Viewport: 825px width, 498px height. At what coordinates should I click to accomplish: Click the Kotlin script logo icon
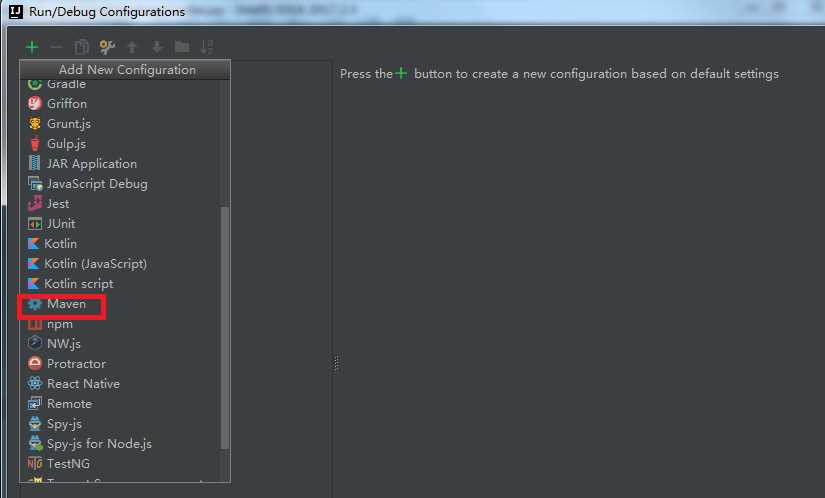(x=33, y=283)
